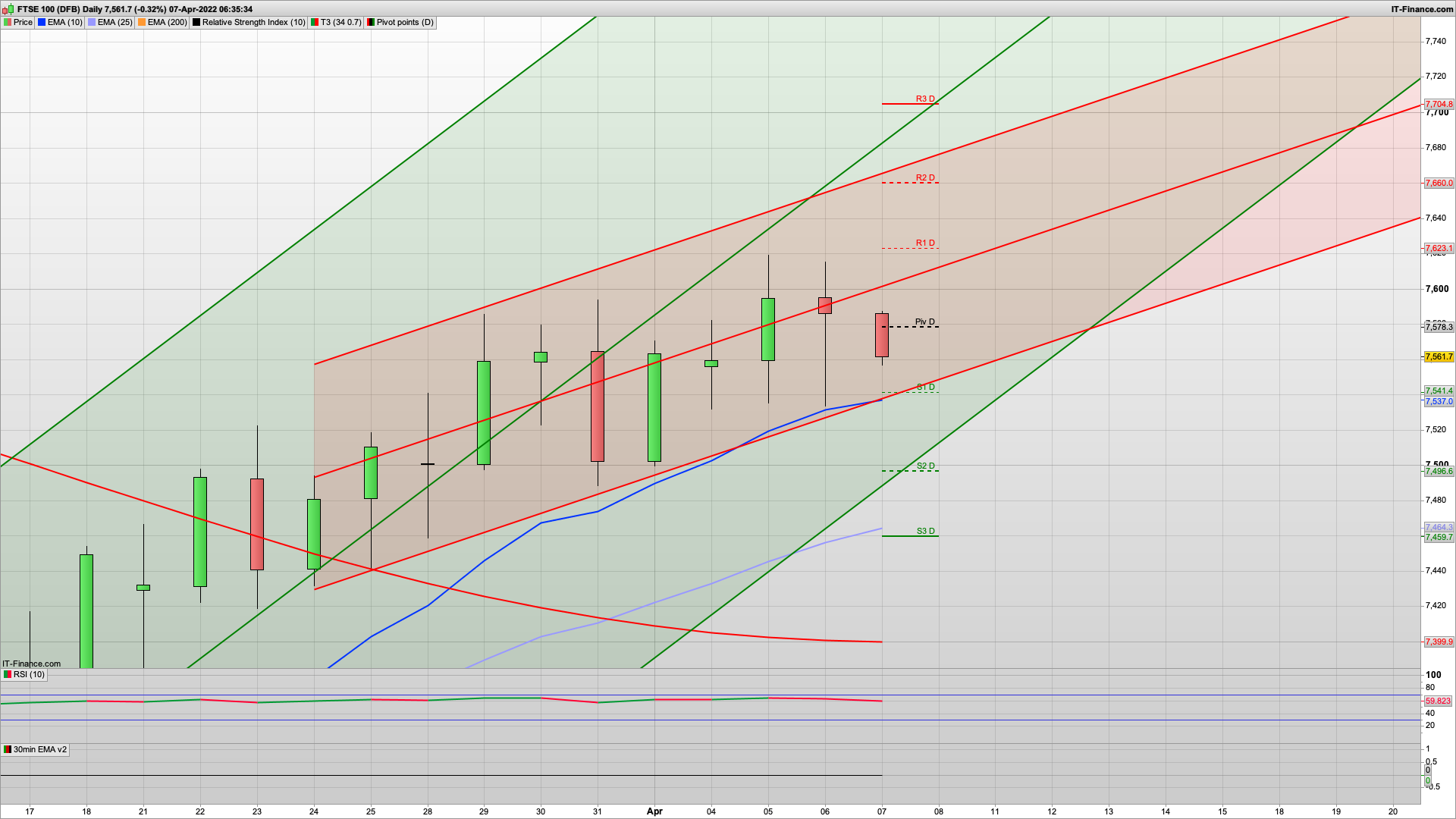
Task: Click the red-green icon next to RSI (10)
Action: 8,675
